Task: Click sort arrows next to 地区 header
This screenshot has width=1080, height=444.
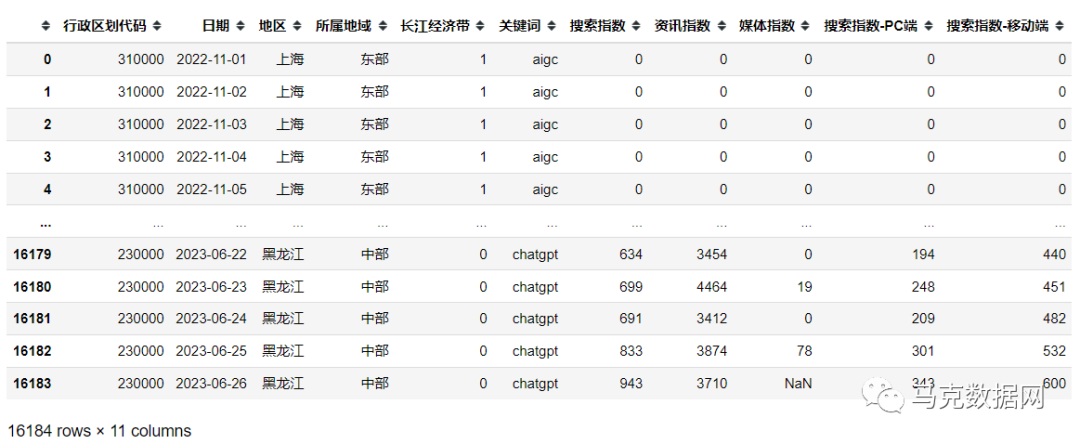Action: tap(297, 26)
